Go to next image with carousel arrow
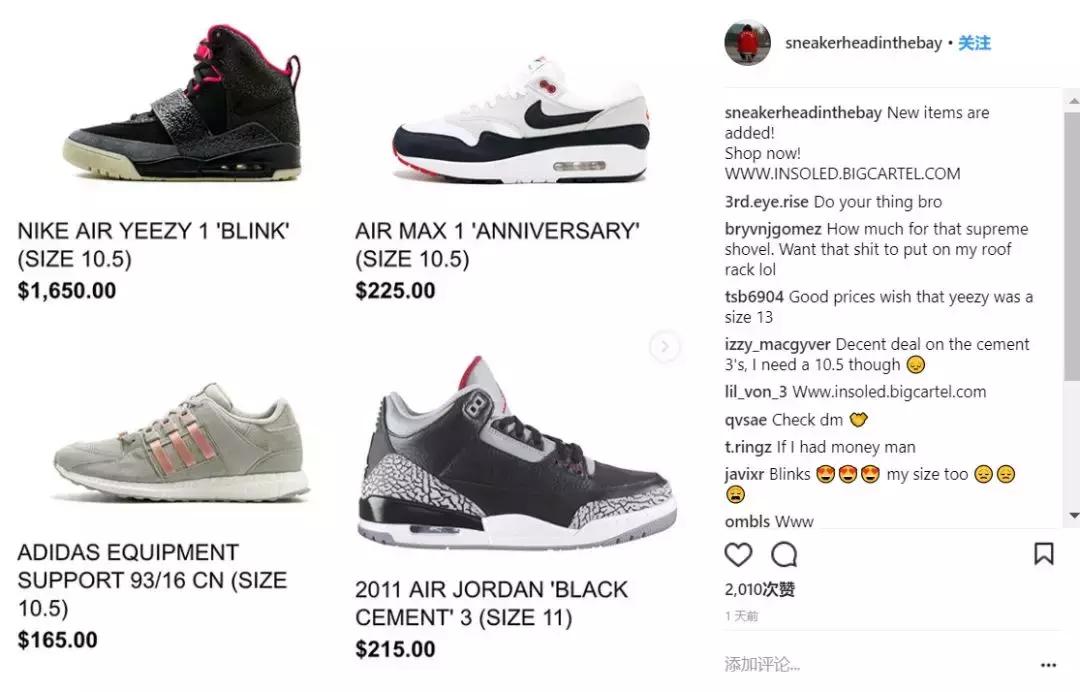Screen dimensions: 1080x692 point(665,346)
